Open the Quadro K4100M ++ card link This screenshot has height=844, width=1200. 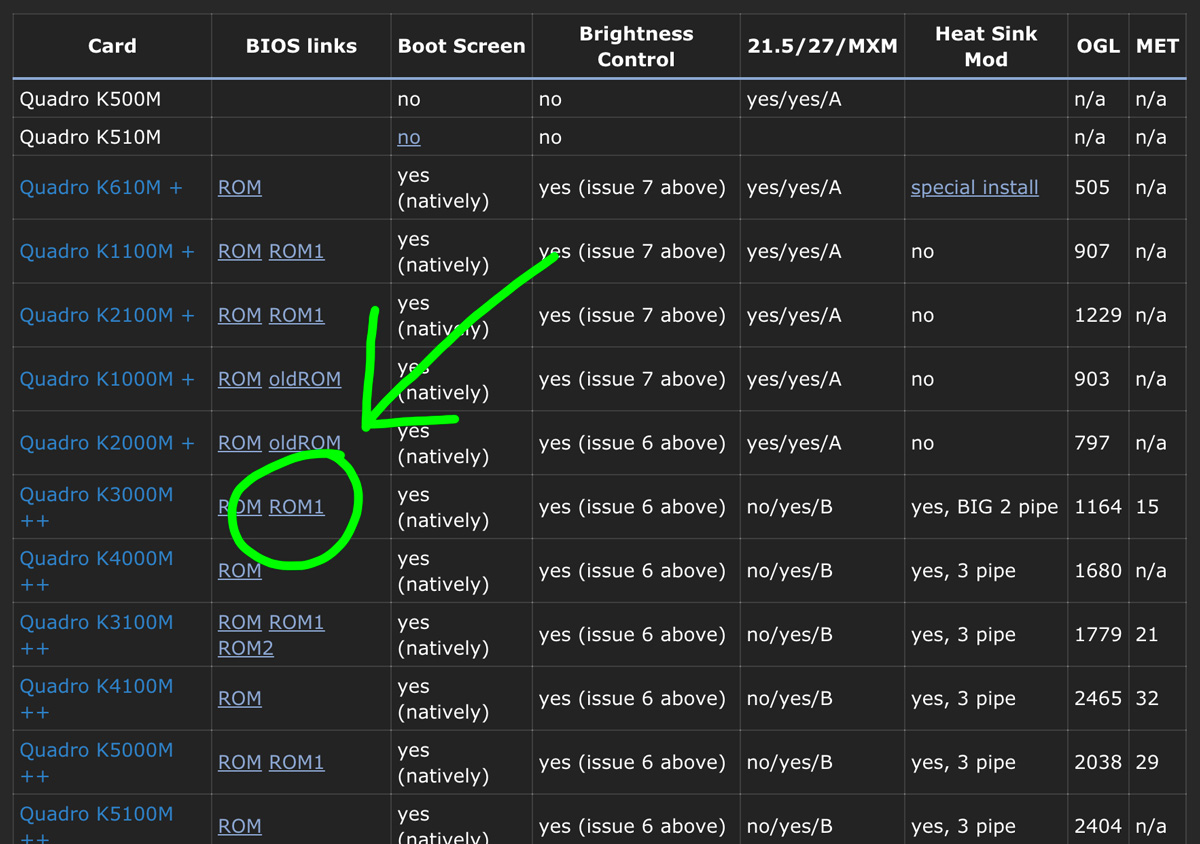(x=97, y=699)
